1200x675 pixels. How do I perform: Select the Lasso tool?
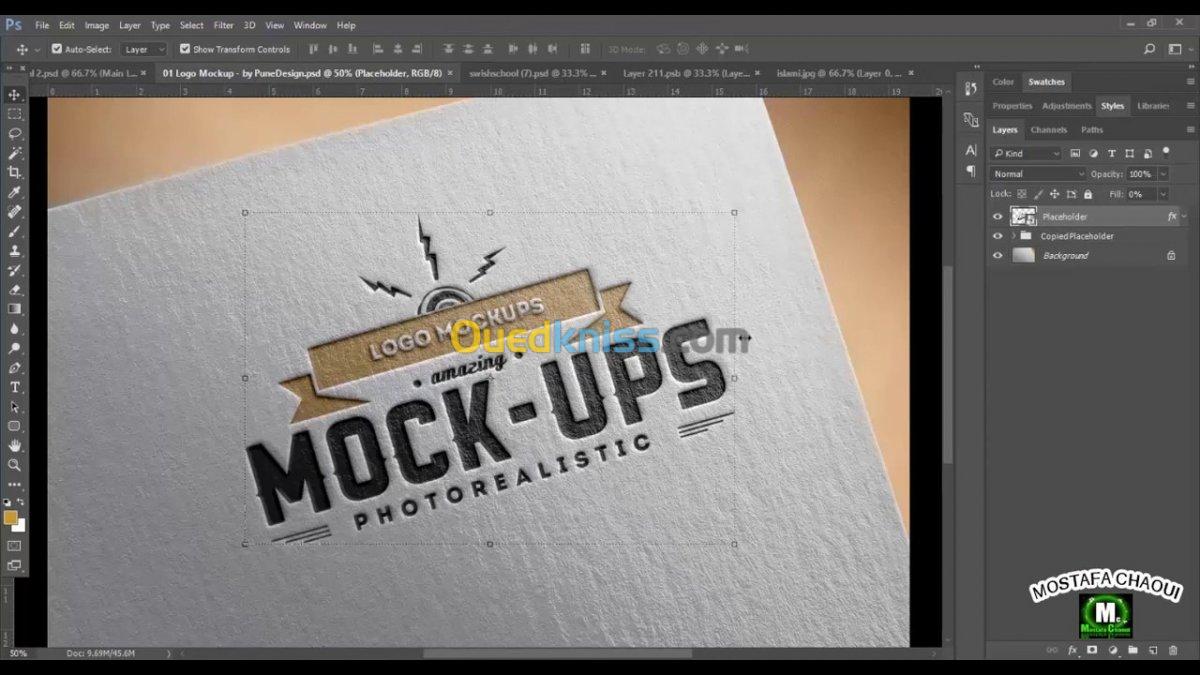pos(15,133)
